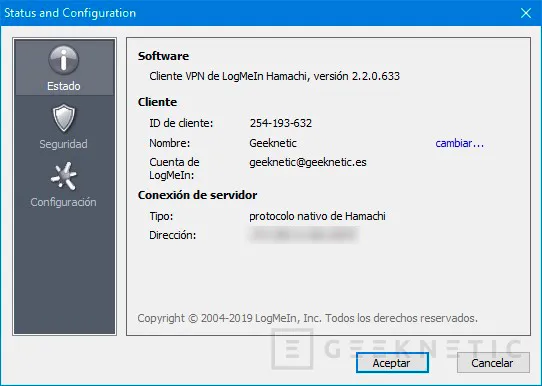Click the 'Status and Configuration' window title
Screen dimensions: 542x386
click(70, 13)
